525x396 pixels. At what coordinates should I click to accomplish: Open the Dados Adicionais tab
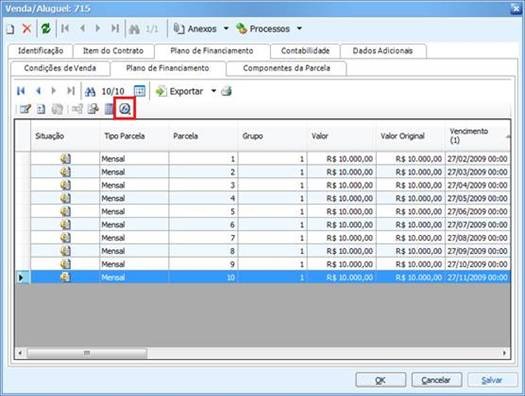pyautogui.click(x=383, y=51)
